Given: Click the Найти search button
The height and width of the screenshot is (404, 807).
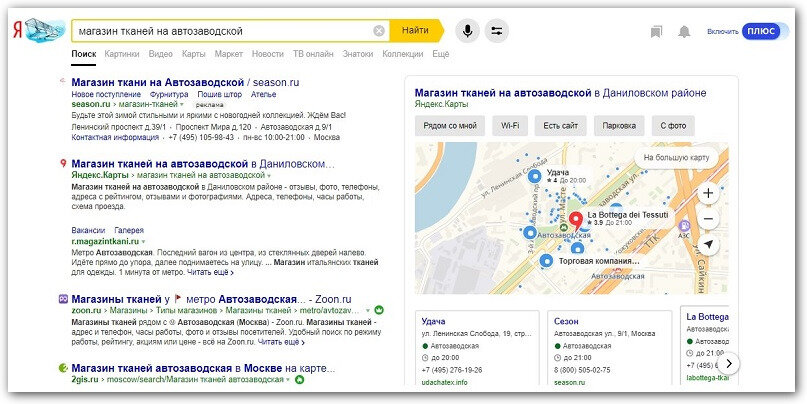Looking at the screenshot, I should tap(416, 30).
